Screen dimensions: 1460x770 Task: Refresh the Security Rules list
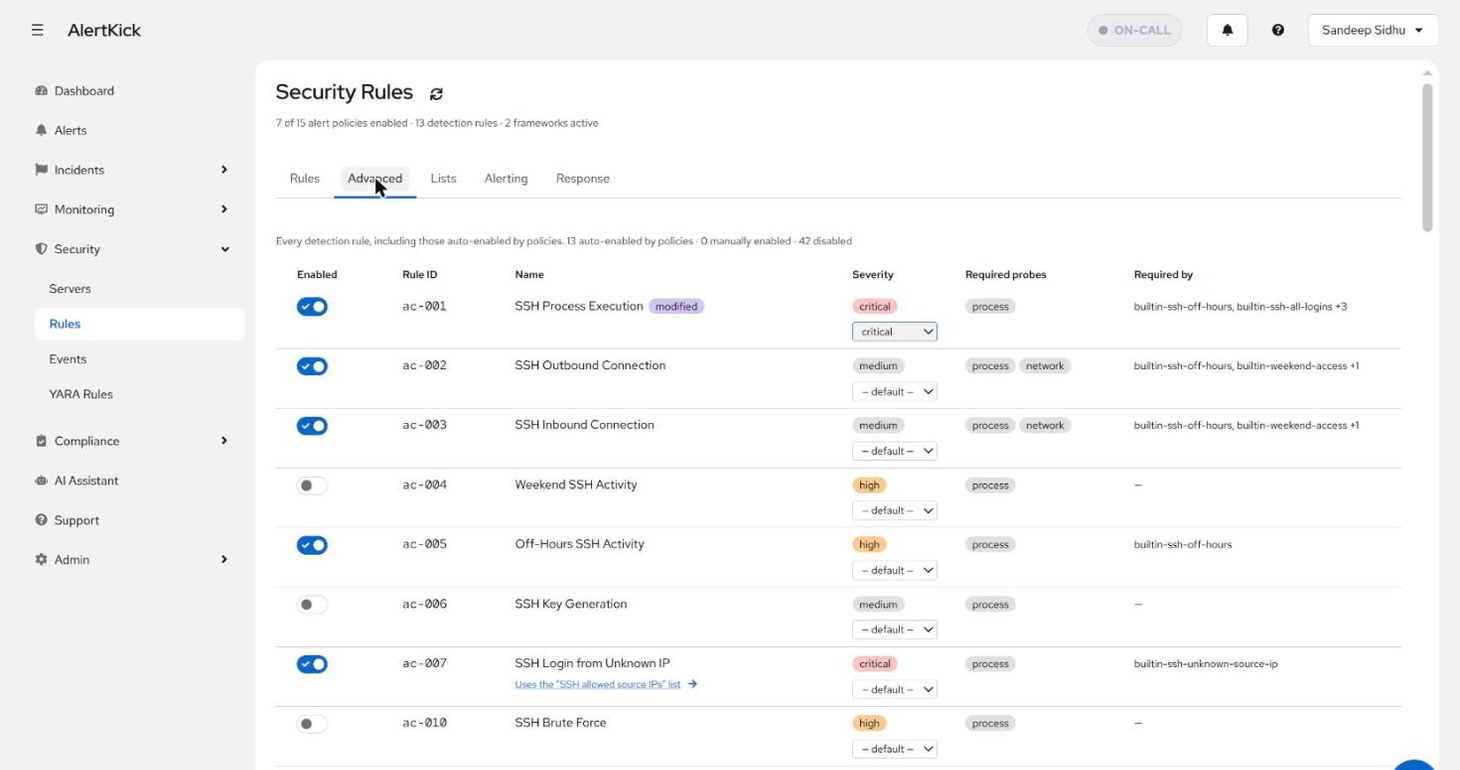click(436, 93)
